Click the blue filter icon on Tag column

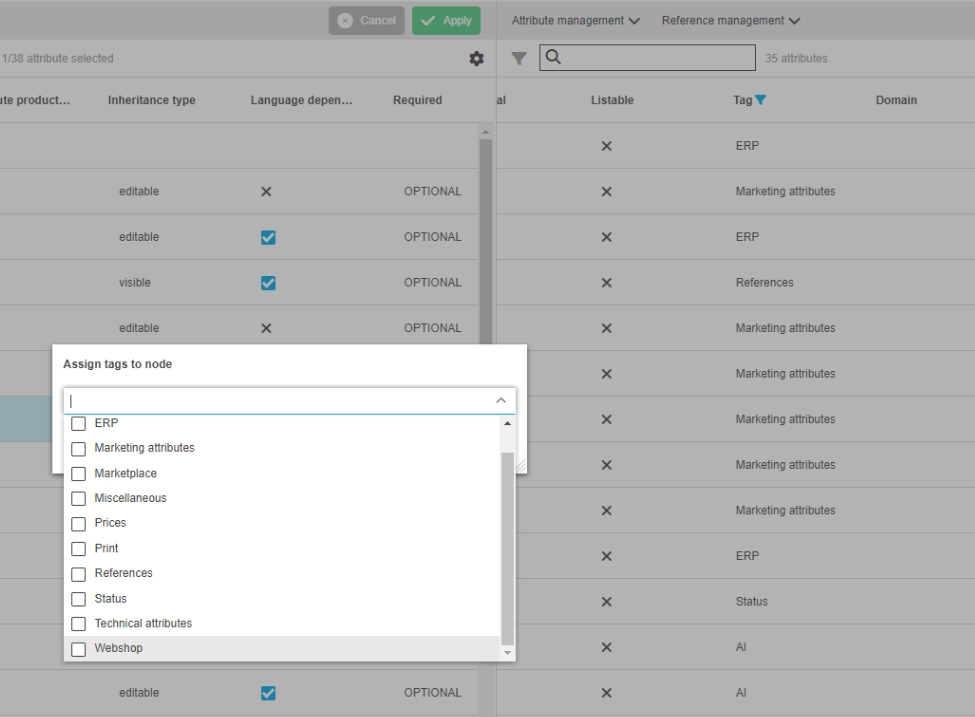761,100
